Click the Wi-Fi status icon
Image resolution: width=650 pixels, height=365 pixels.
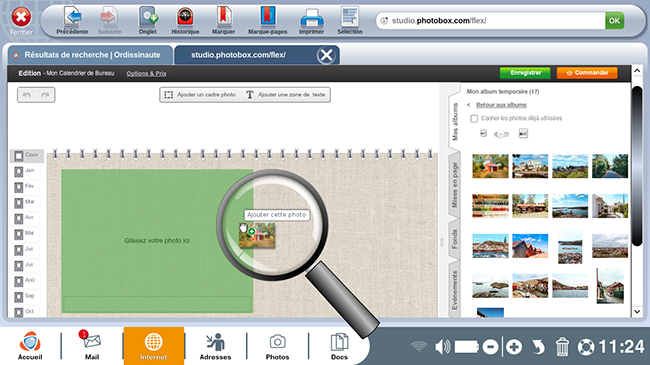pos(419,346)
